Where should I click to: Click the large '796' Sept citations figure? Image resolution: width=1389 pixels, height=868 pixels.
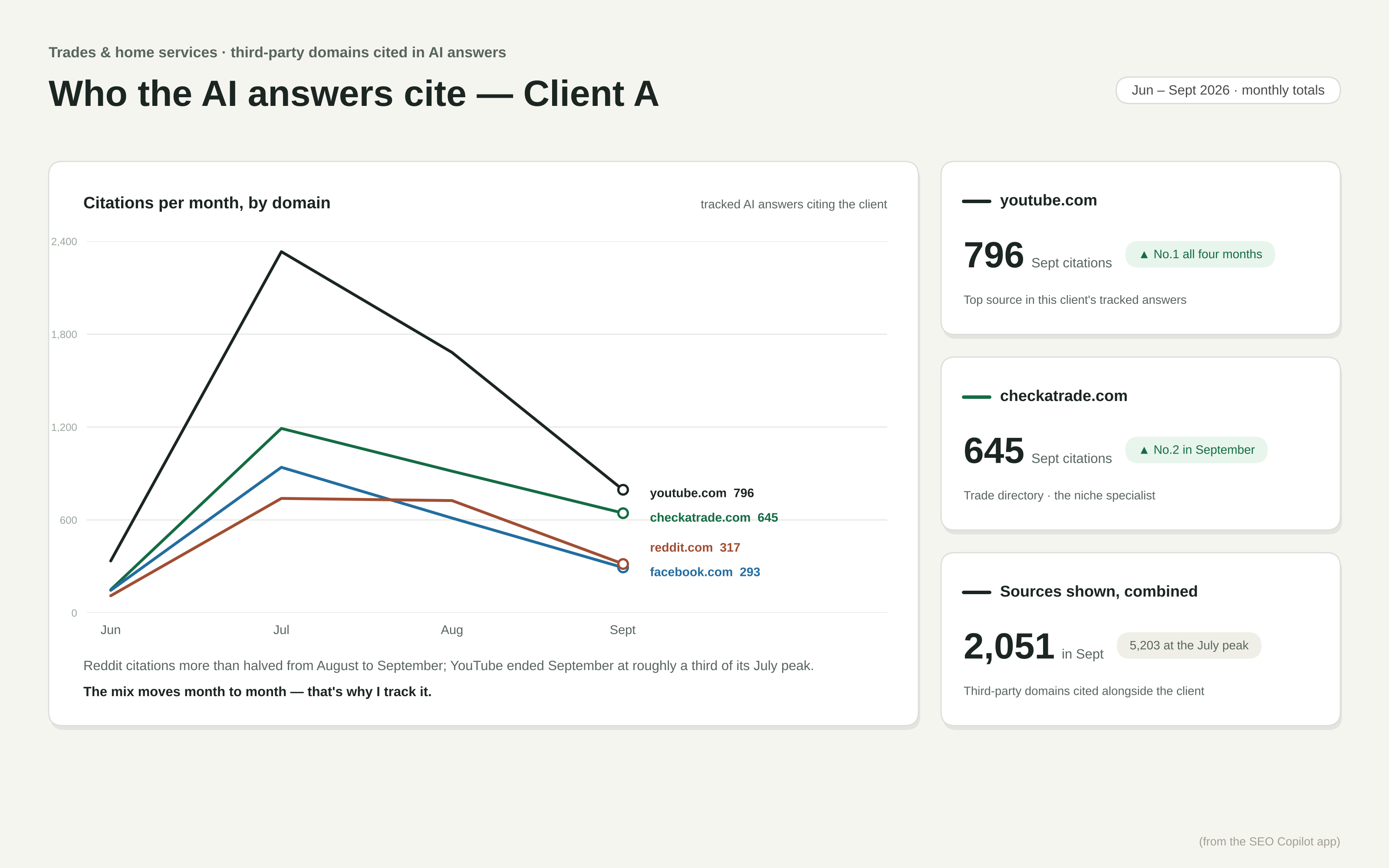(x=994, y=256)
